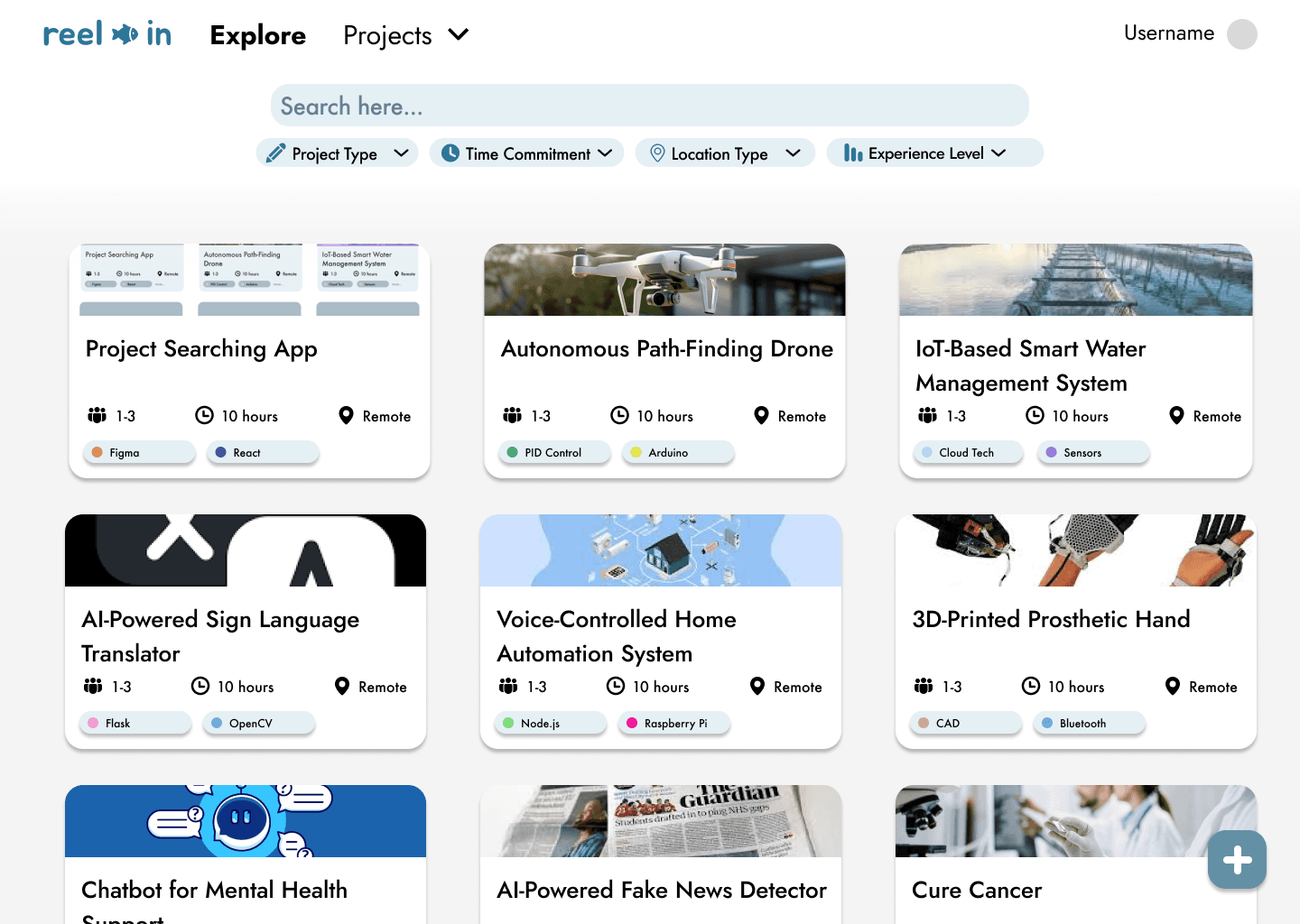
Task: Click clock icon on IoT-Based Smart Water card
Action: pyautogui.click(x=1035, y=415)
